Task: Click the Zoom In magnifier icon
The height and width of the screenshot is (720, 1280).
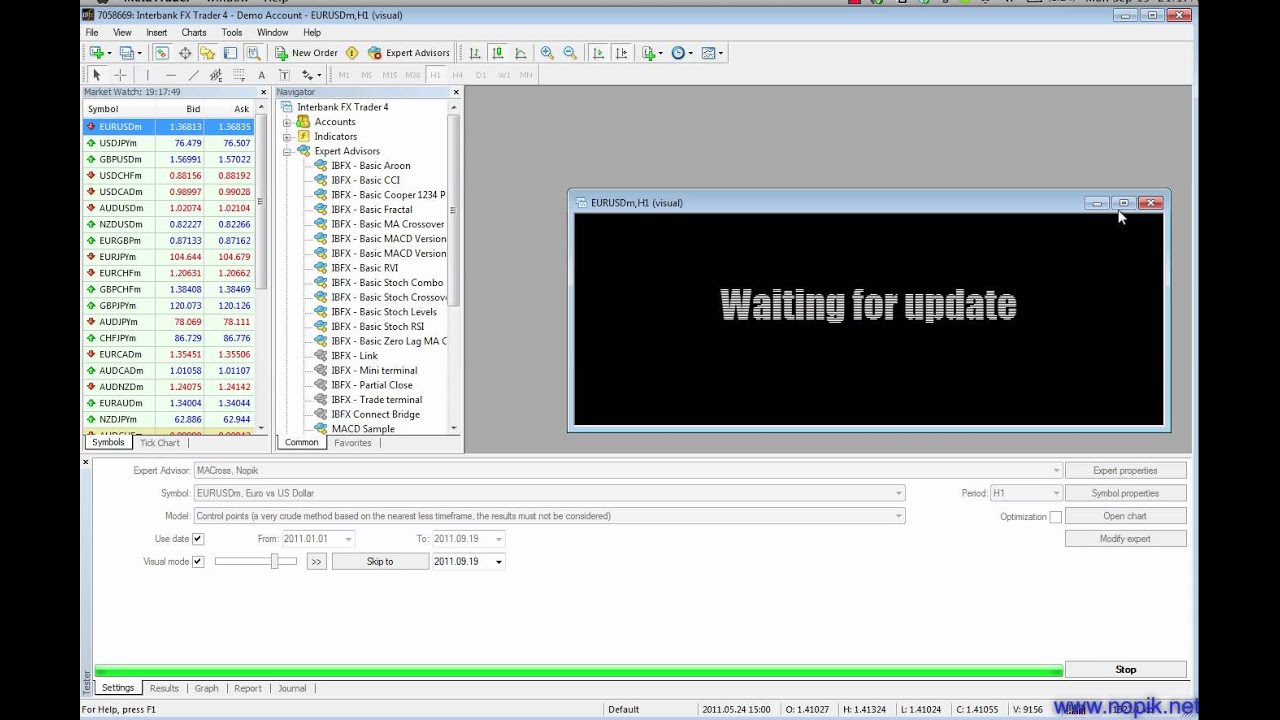Action: pyautogui.click(x=547, y=53)
